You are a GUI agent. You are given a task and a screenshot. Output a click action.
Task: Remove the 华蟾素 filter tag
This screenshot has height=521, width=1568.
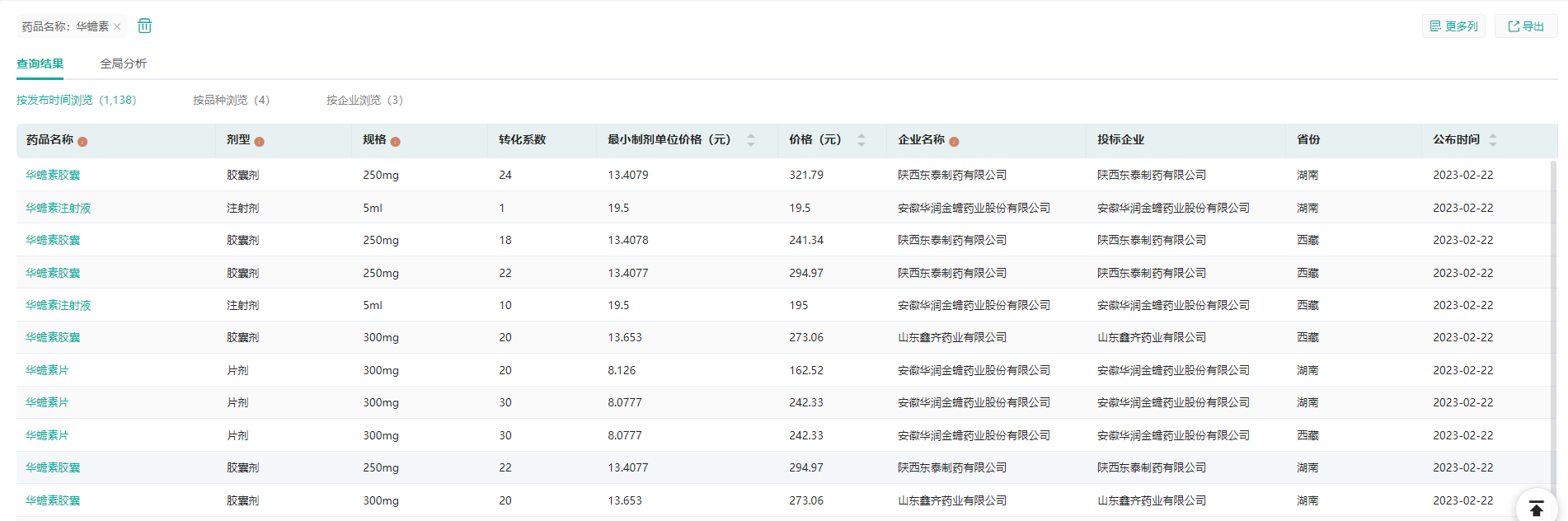(117, 26)
